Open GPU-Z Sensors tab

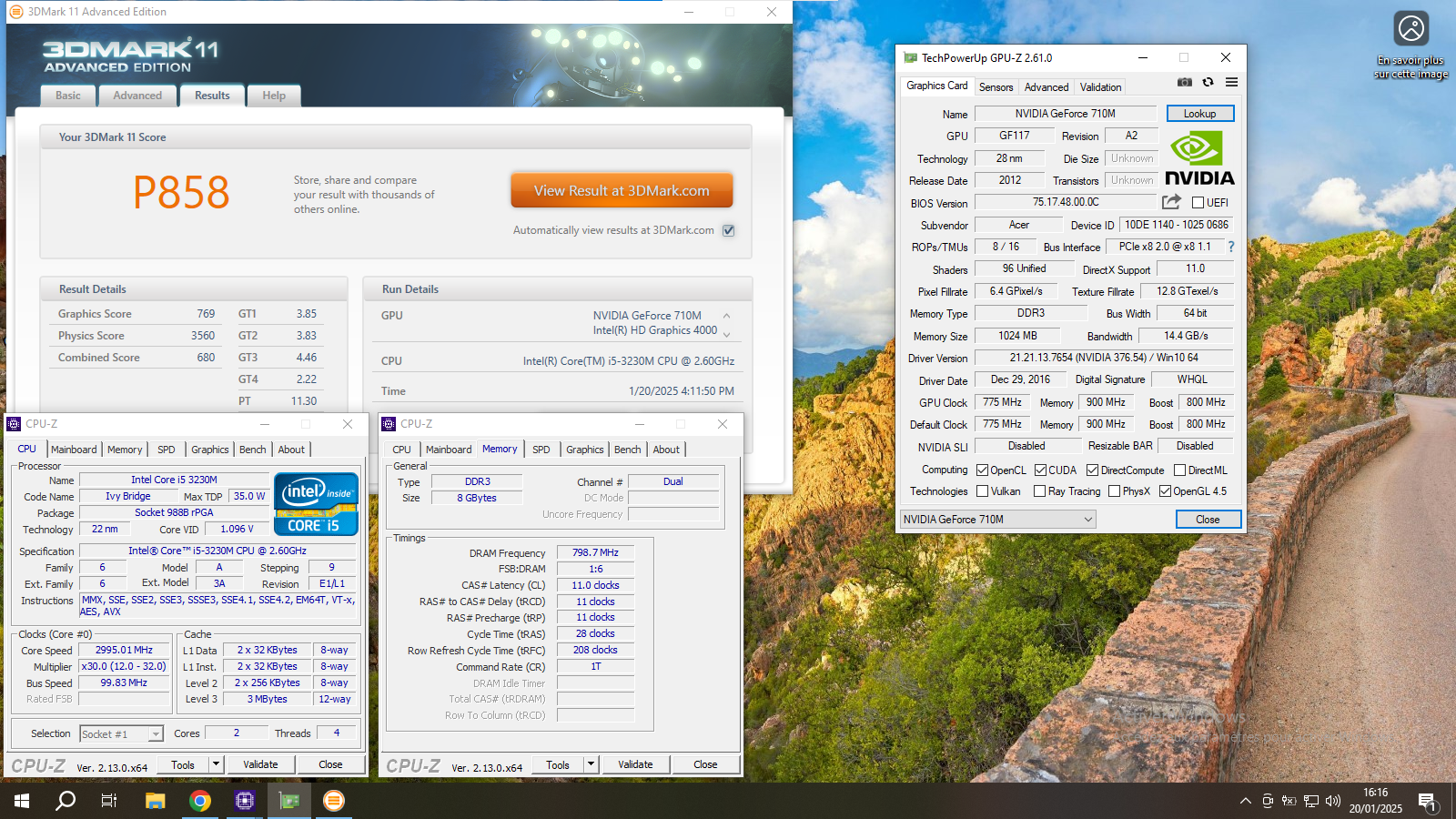tap(996, 87)
